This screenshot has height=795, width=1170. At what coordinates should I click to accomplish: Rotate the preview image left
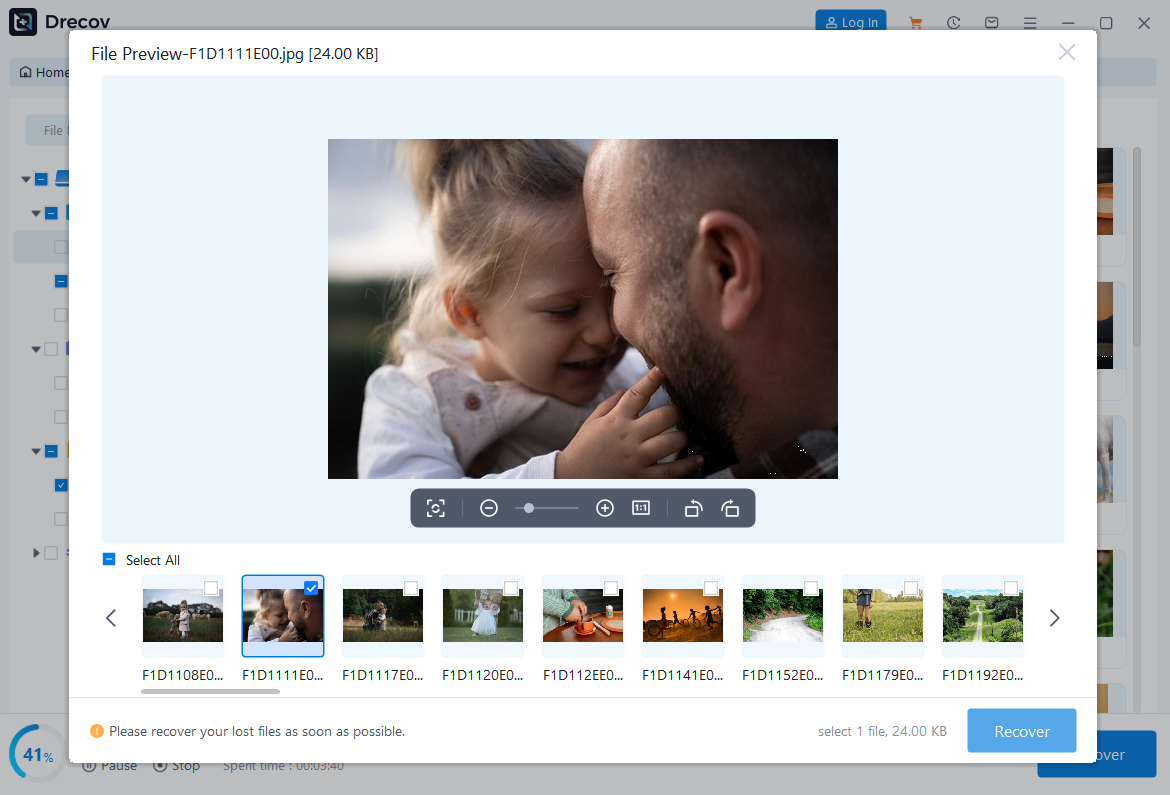click(693, 508)
